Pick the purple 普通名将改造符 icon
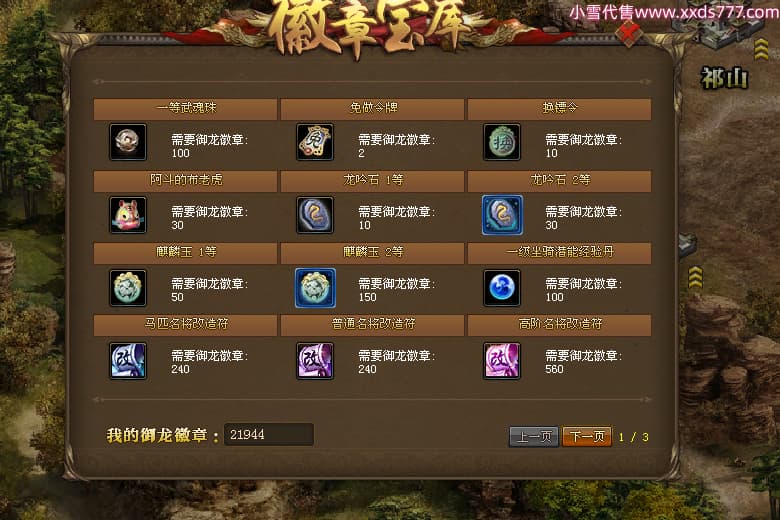Screen dimensions: 780x520 point(315,360)
